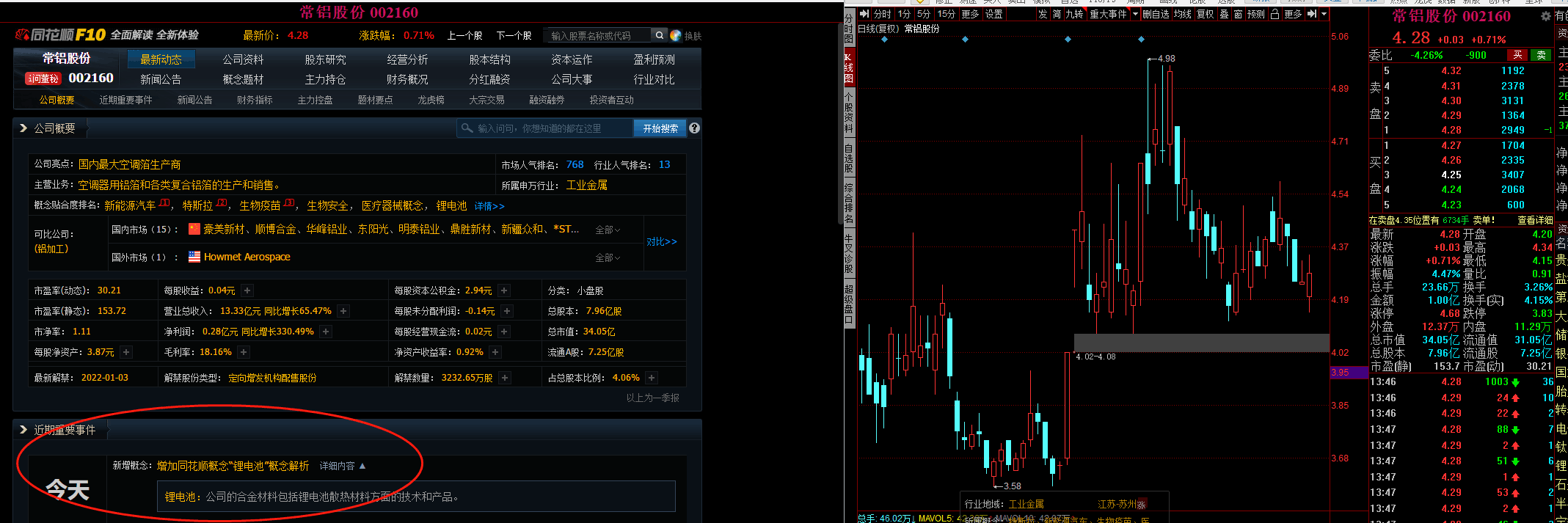
Task: Click 删自选 to remove from watchlist
Action: [1156, 14]
